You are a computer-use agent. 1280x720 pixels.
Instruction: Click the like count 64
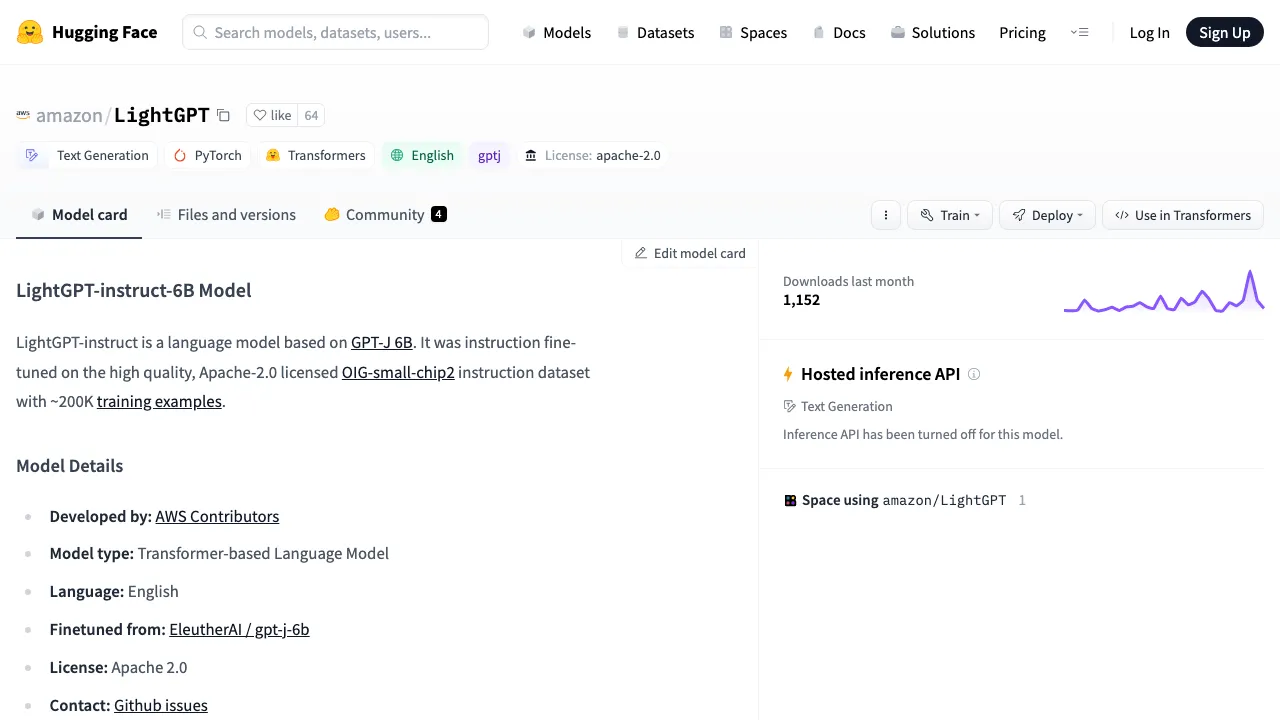tap(311, 115)
